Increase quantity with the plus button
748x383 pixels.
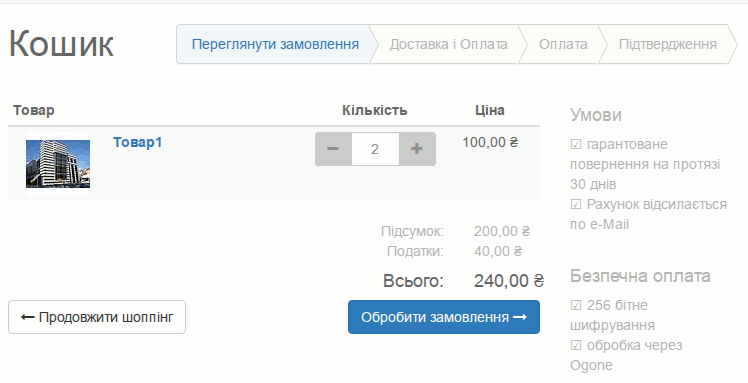[x=417, y=149]
